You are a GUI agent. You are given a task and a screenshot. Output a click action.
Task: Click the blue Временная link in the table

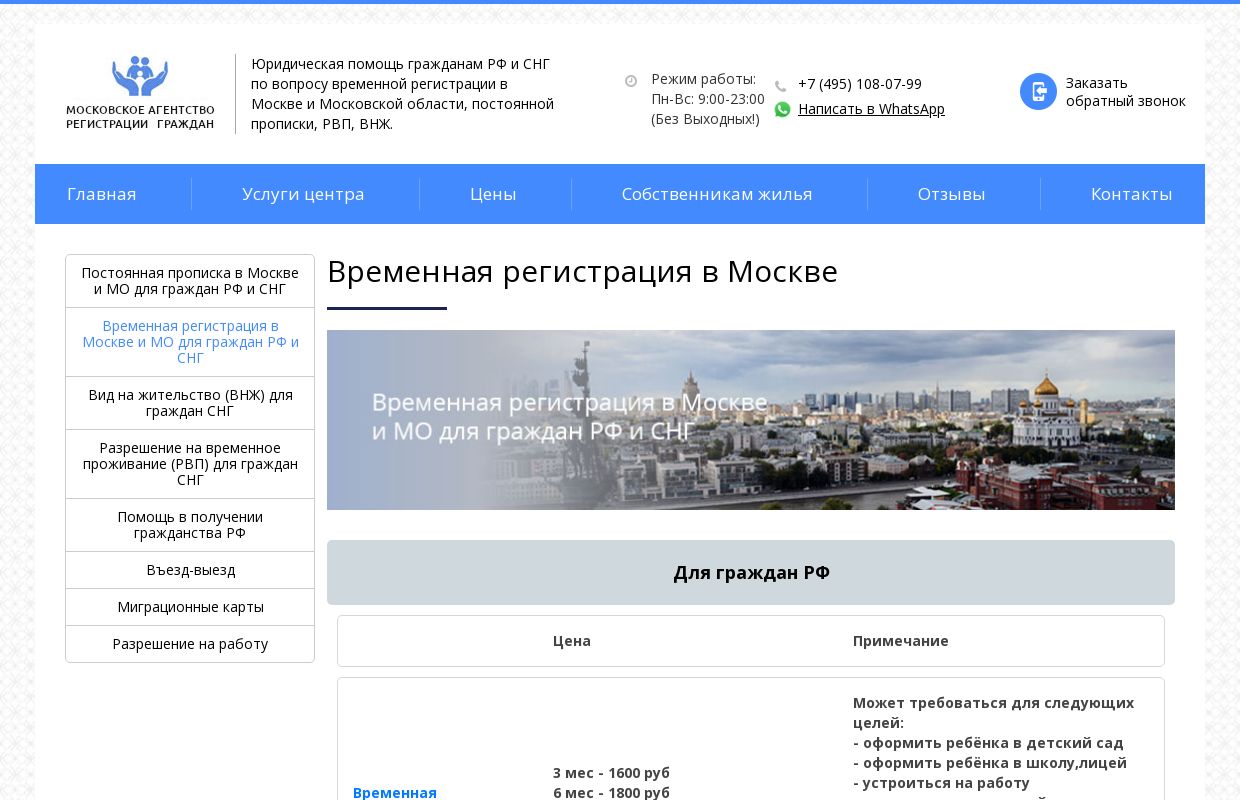click(394, 792)
